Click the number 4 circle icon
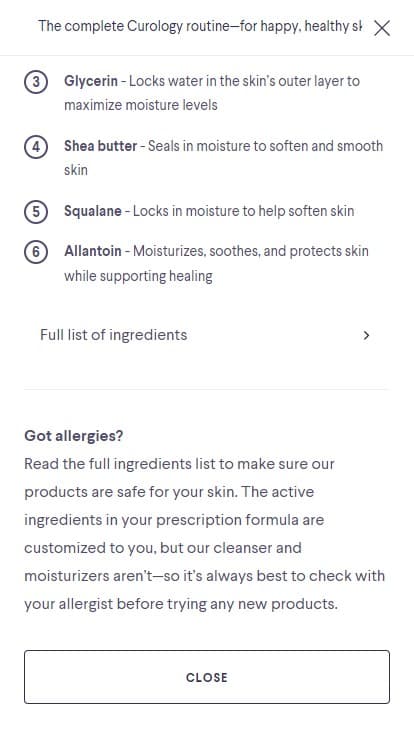This screenshot has width=414, height=736. coord(36,147)
